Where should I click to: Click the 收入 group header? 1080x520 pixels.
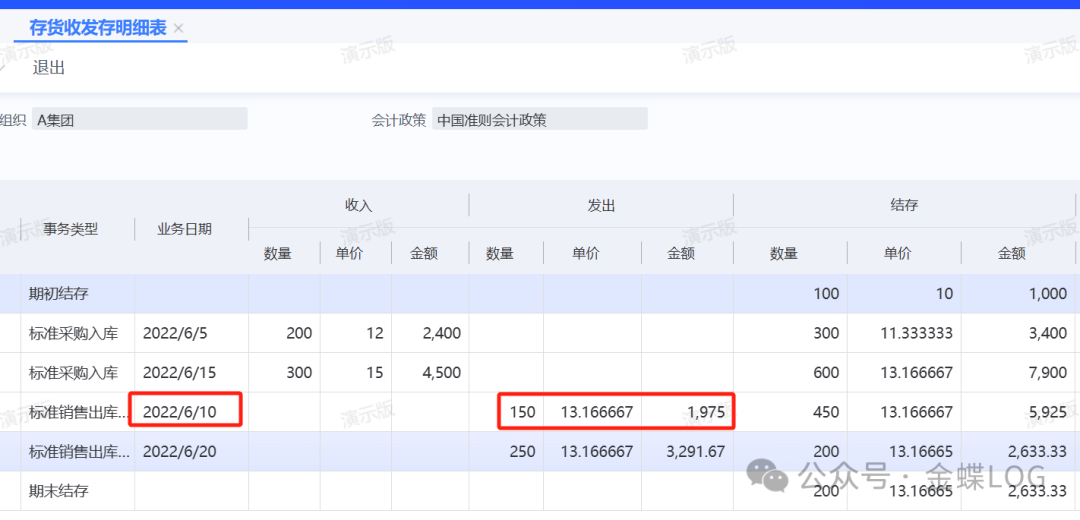coord(358,205)
